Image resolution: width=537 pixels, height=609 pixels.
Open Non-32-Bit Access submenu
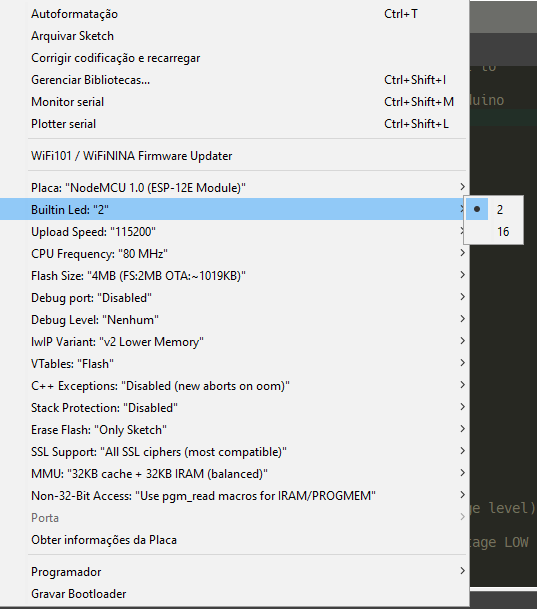pyautogui.click(x=235, y=496)
